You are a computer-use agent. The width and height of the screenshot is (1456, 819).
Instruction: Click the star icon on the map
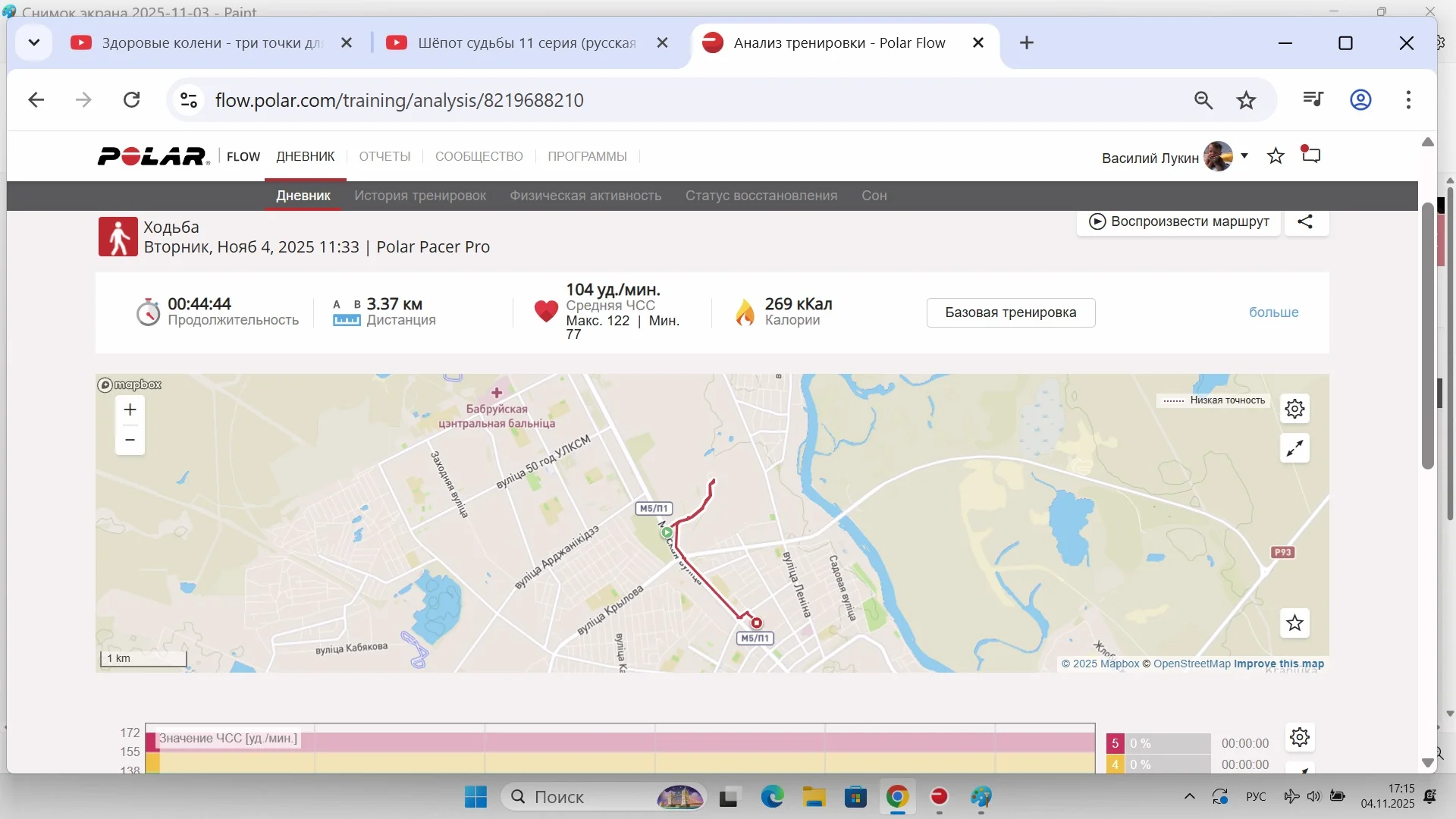1294,623
